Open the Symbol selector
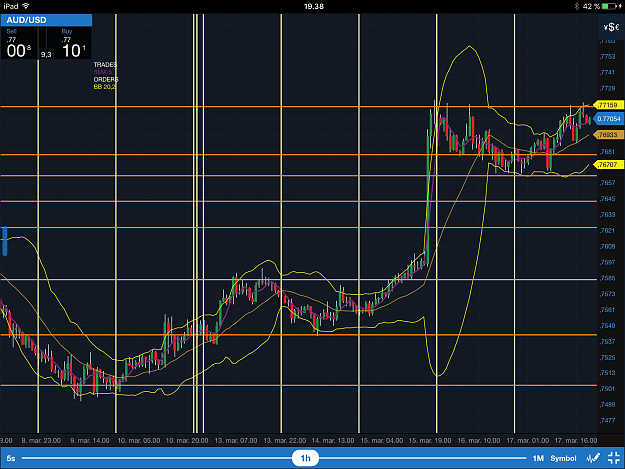Image resolution: width=625 pixels, height=469 pixels. tap(563, 458)
